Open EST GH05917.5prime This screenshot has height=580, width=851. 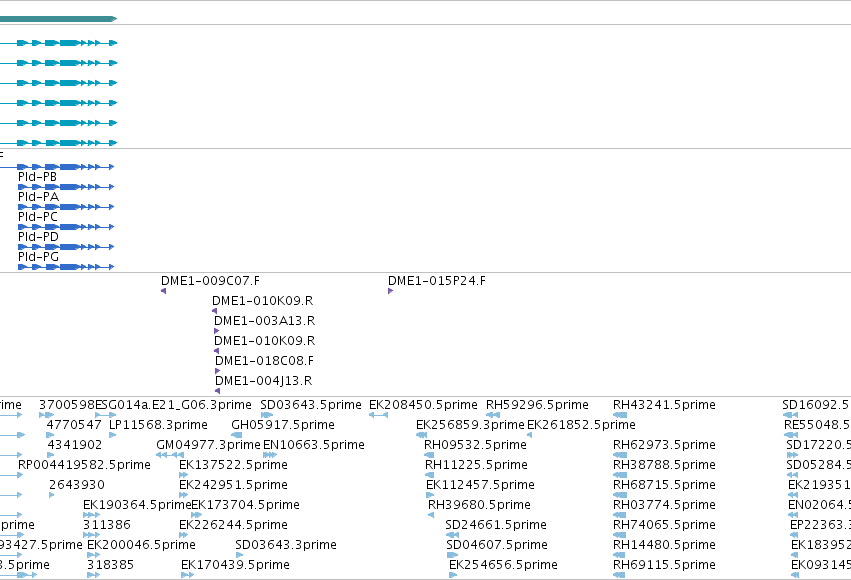click(x=283, y=425)
